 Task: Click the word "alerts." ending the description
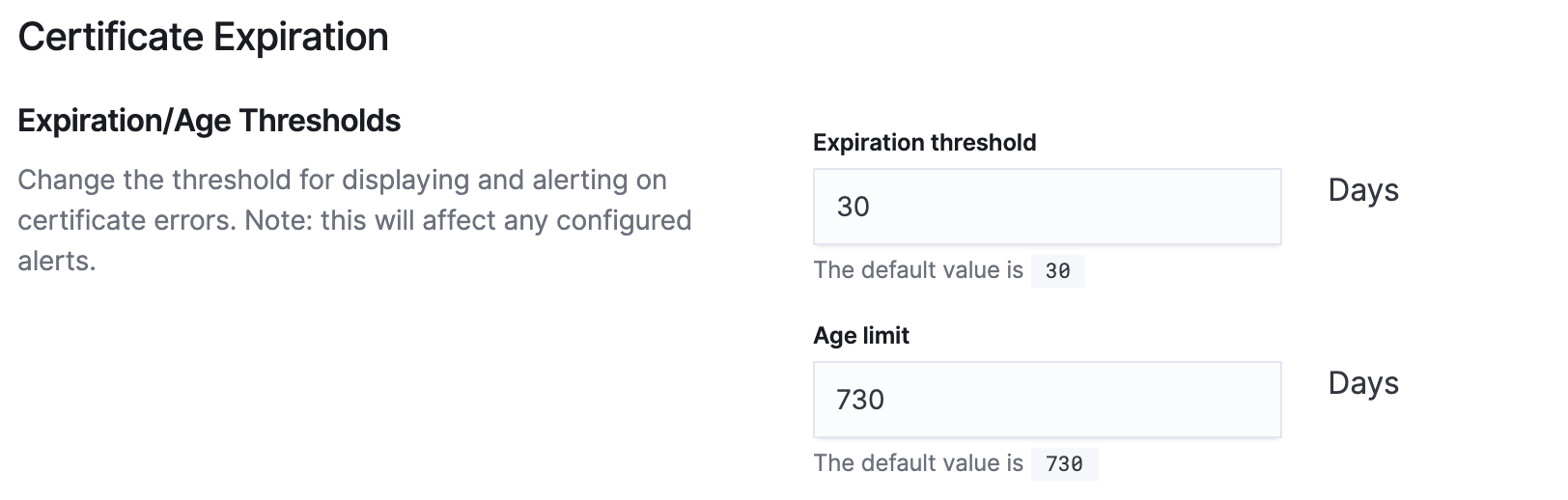coord(56,262)
